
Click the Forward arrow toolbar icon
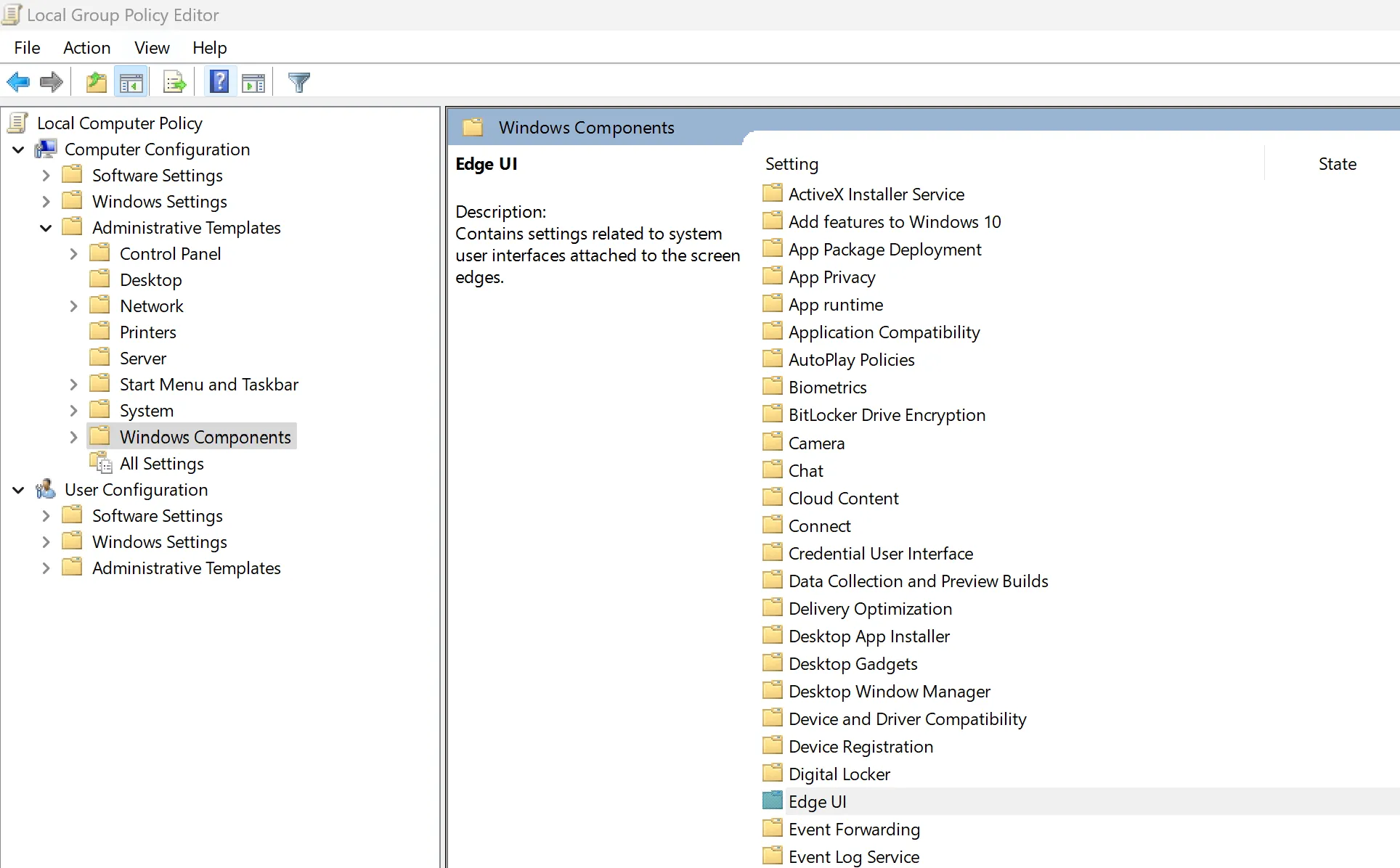pos(51,82)
